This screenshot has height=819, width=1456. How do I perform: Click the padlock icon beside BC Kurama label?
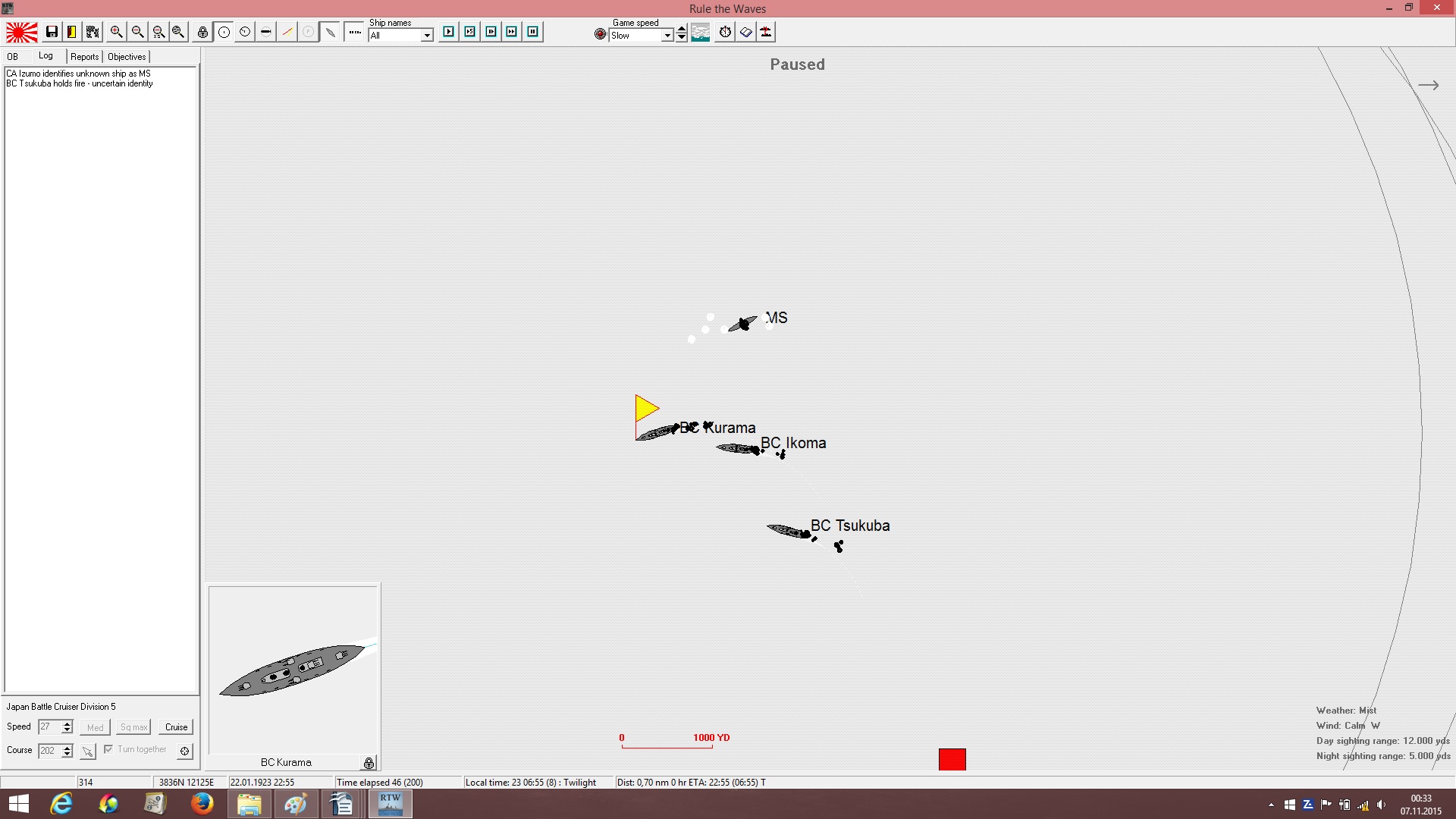tap(369, 763)
